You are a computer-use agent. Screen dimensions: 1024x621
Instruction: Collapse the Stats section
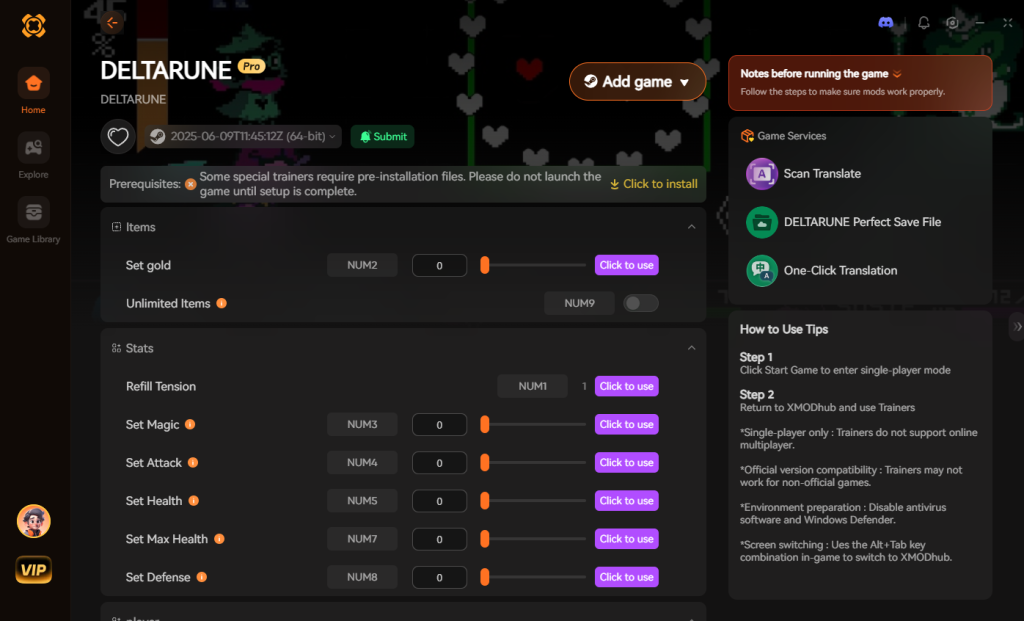click(x=692, y=348)
